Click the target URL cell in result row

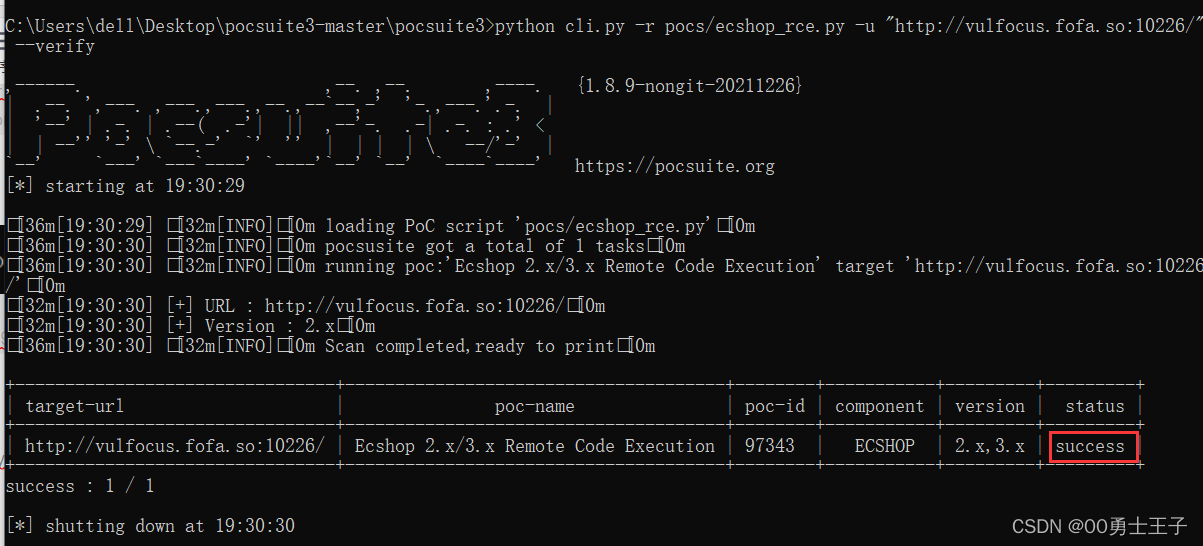pos(175,446)
